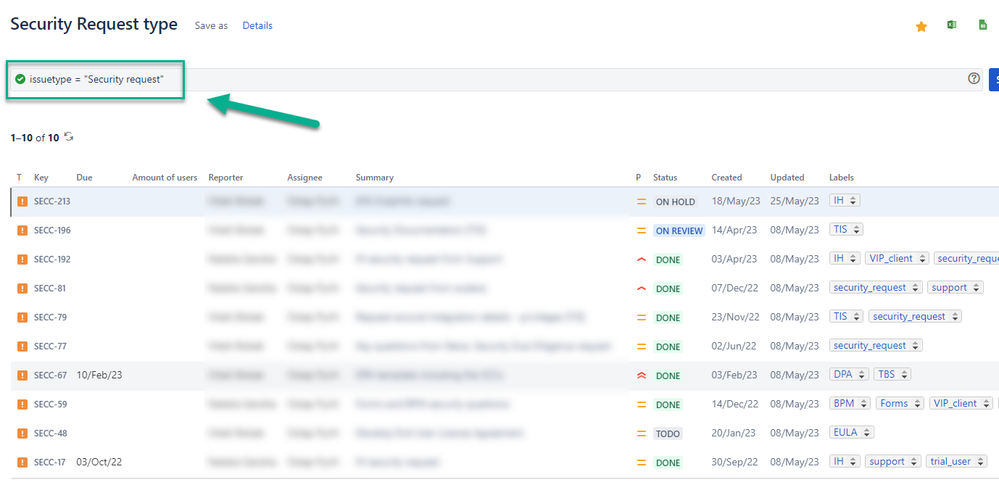This screenshot has width=999, height=490.
Task: Click medium priority icon on SECC-17
Action: pyautogui.click(x=642, y=463)
